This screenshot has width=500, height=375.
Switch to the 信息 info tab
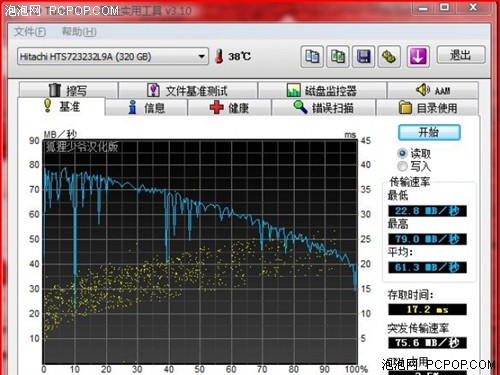coord(146,108)
